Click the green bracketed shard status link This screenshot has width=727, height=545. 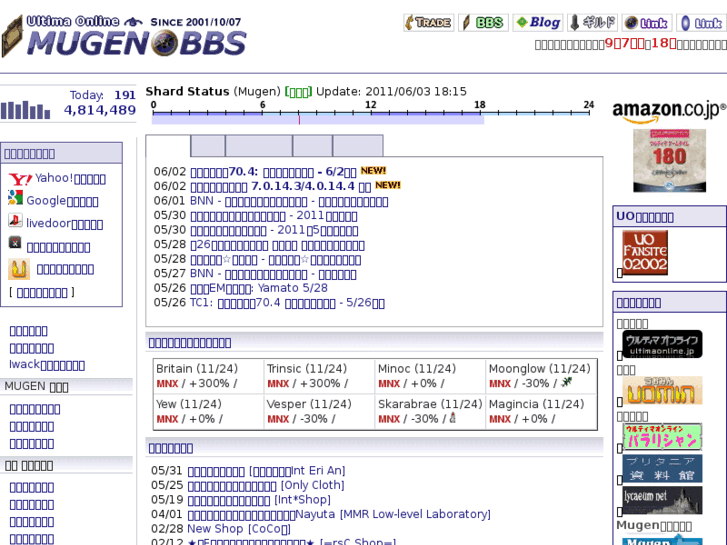pyautogui.click(x=298, y=92)
